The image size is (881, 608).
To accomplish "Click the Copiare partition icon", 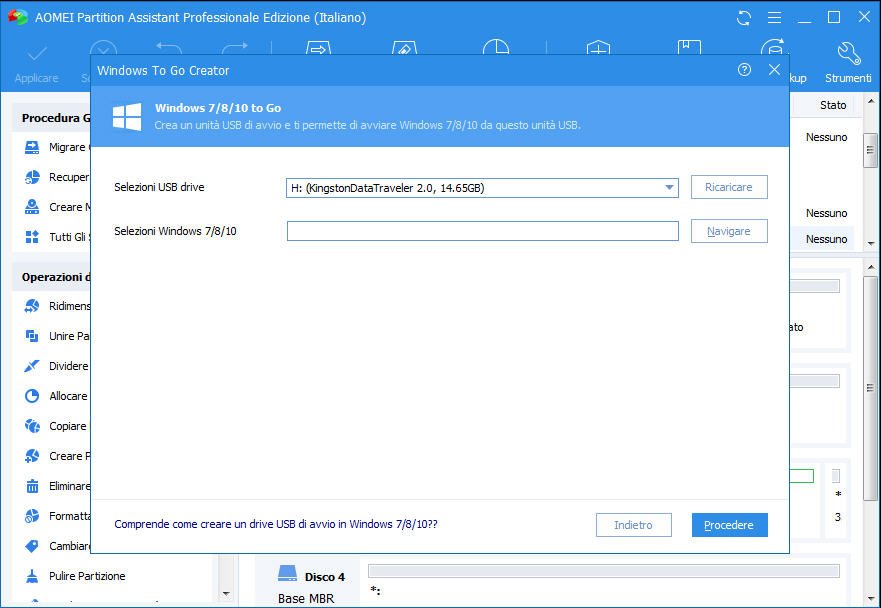I will click(32, 426).
